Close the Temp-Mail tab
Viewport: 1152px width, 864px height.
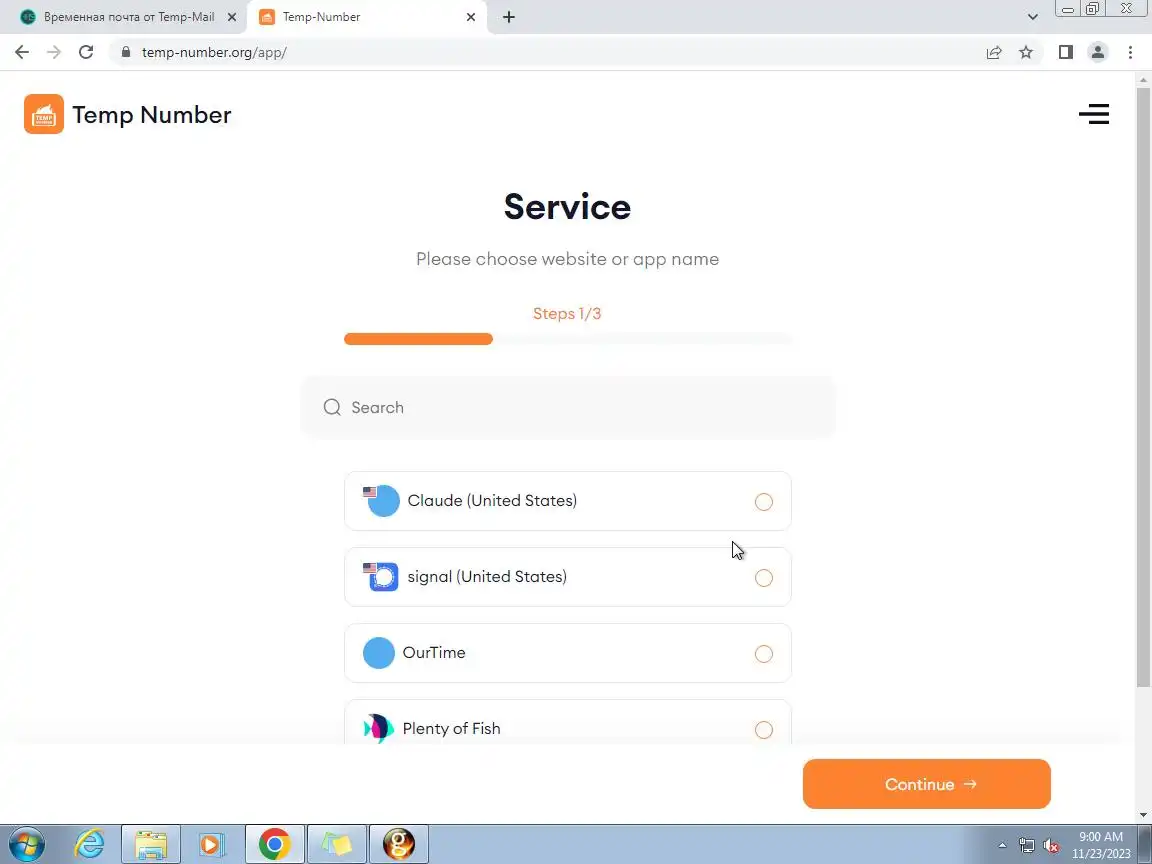pyautogui.click(x=231, y=17)
